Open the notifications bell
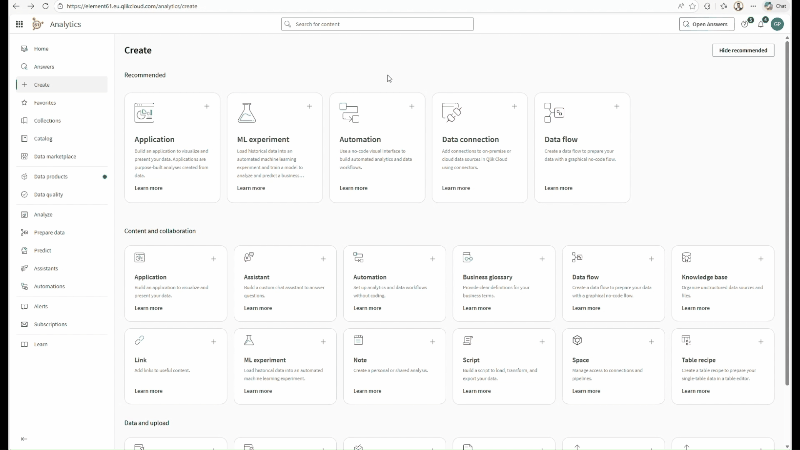This screenshot has height=450, width=800. point(761,24)
